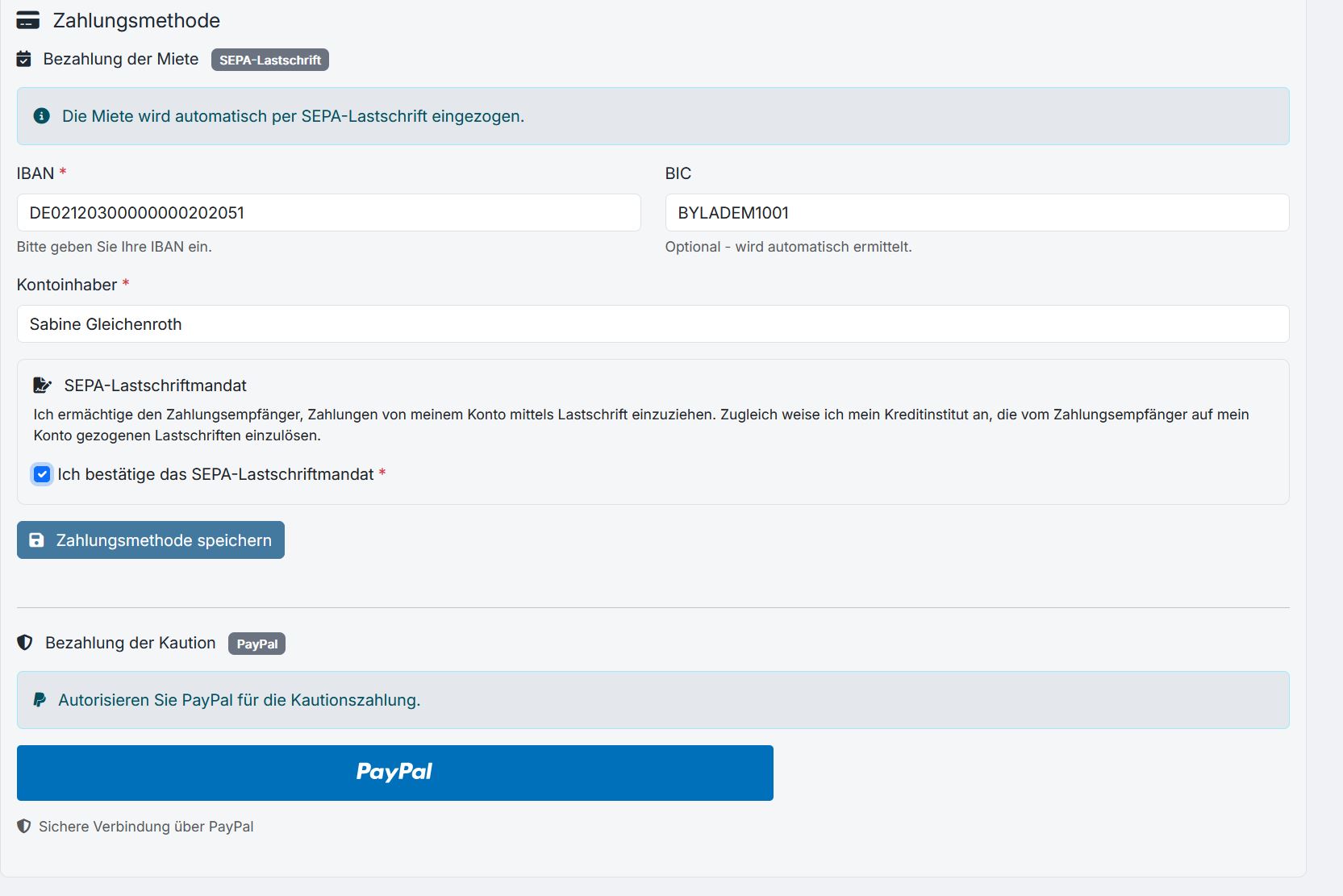Click the calendar check icon beside Bezahlung der Miete
Viewport: 1343px width, 896px height.
24,59
